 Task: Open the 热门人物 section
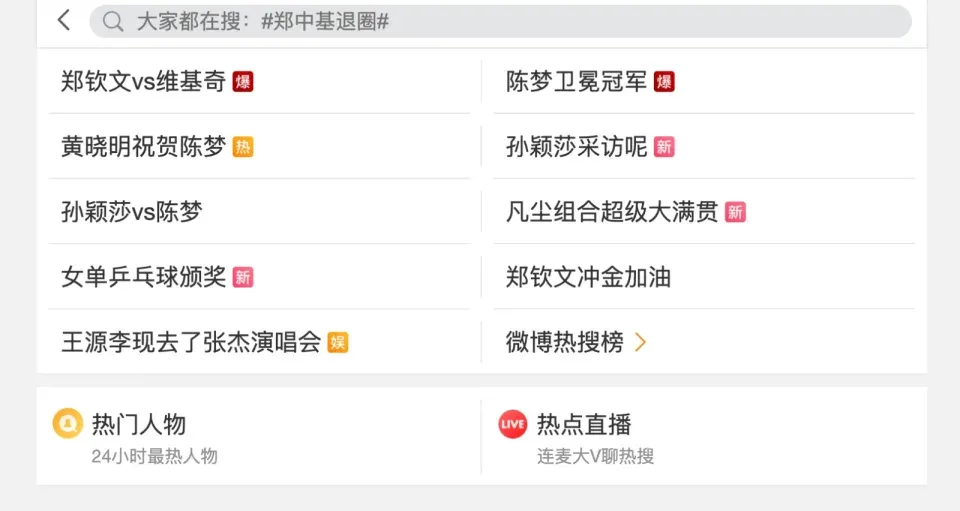click(x=139, y=424)
